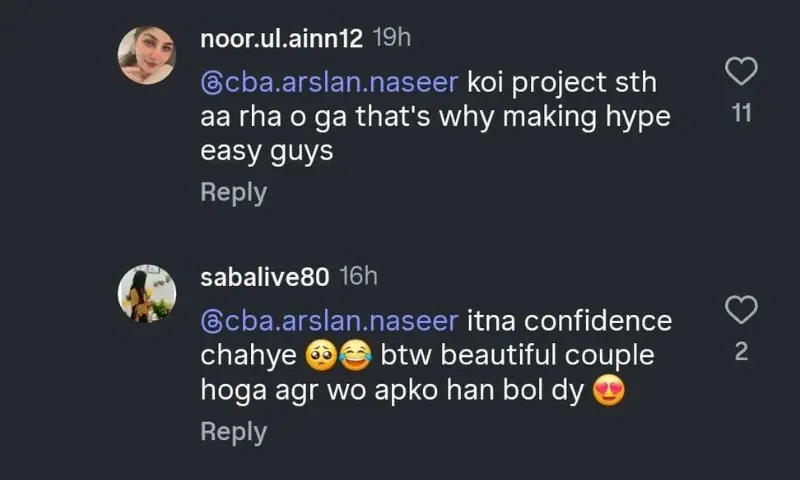The width and height of the screenshot is (800, 480).
Task: Reply to sabalive80's comment
Action: tap(233, 431)
